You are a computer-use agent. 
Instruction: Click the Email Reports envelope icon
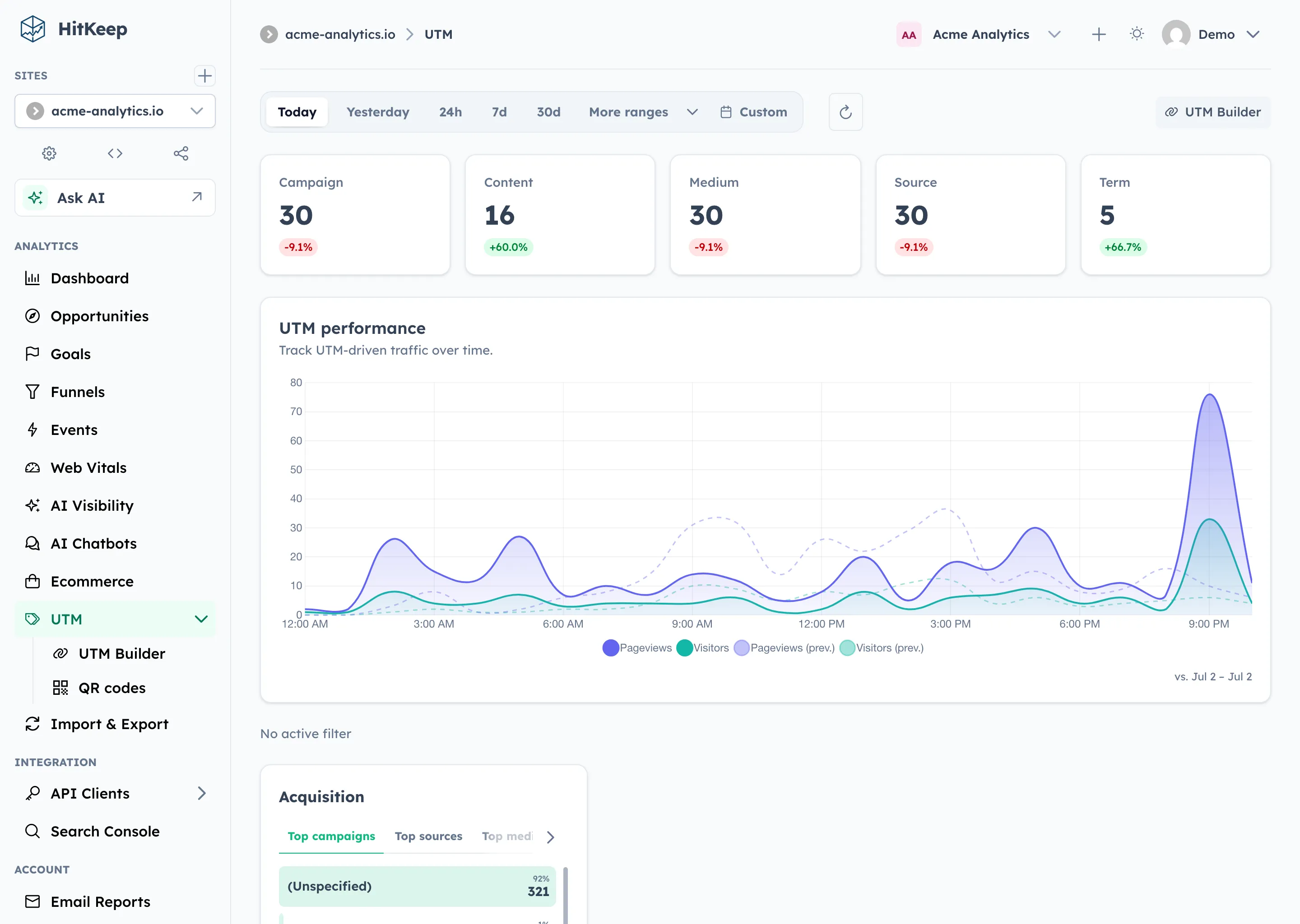[32, 901]
